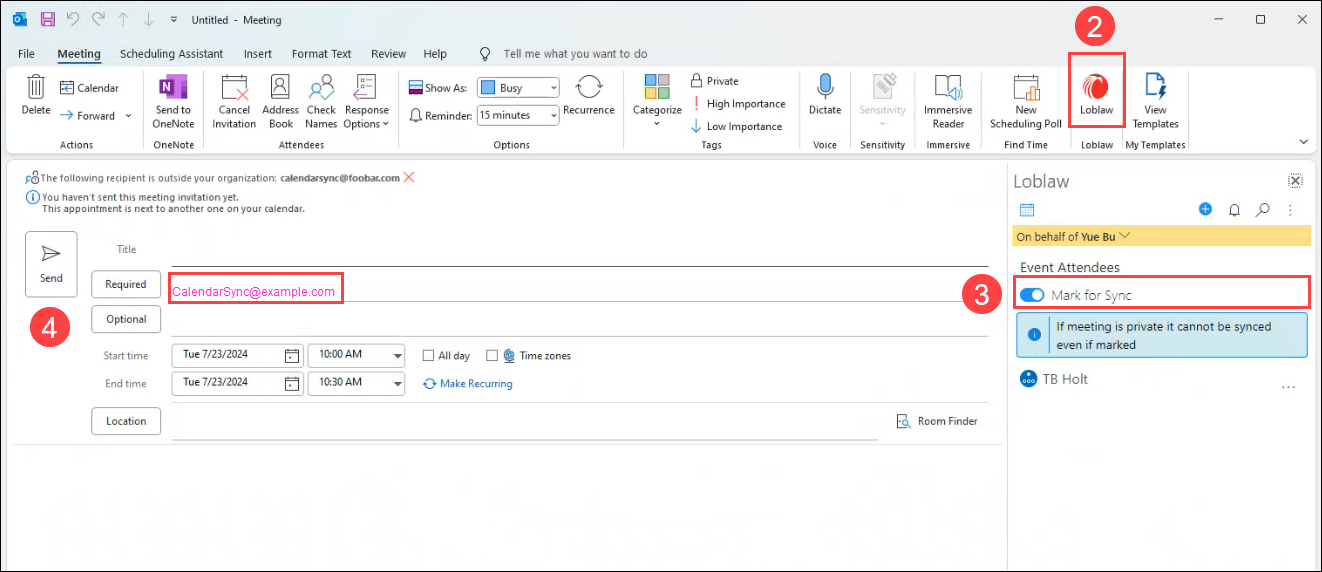Switch to Review tab
This screenshot has height=572, width=1322.
click(388, 54)
